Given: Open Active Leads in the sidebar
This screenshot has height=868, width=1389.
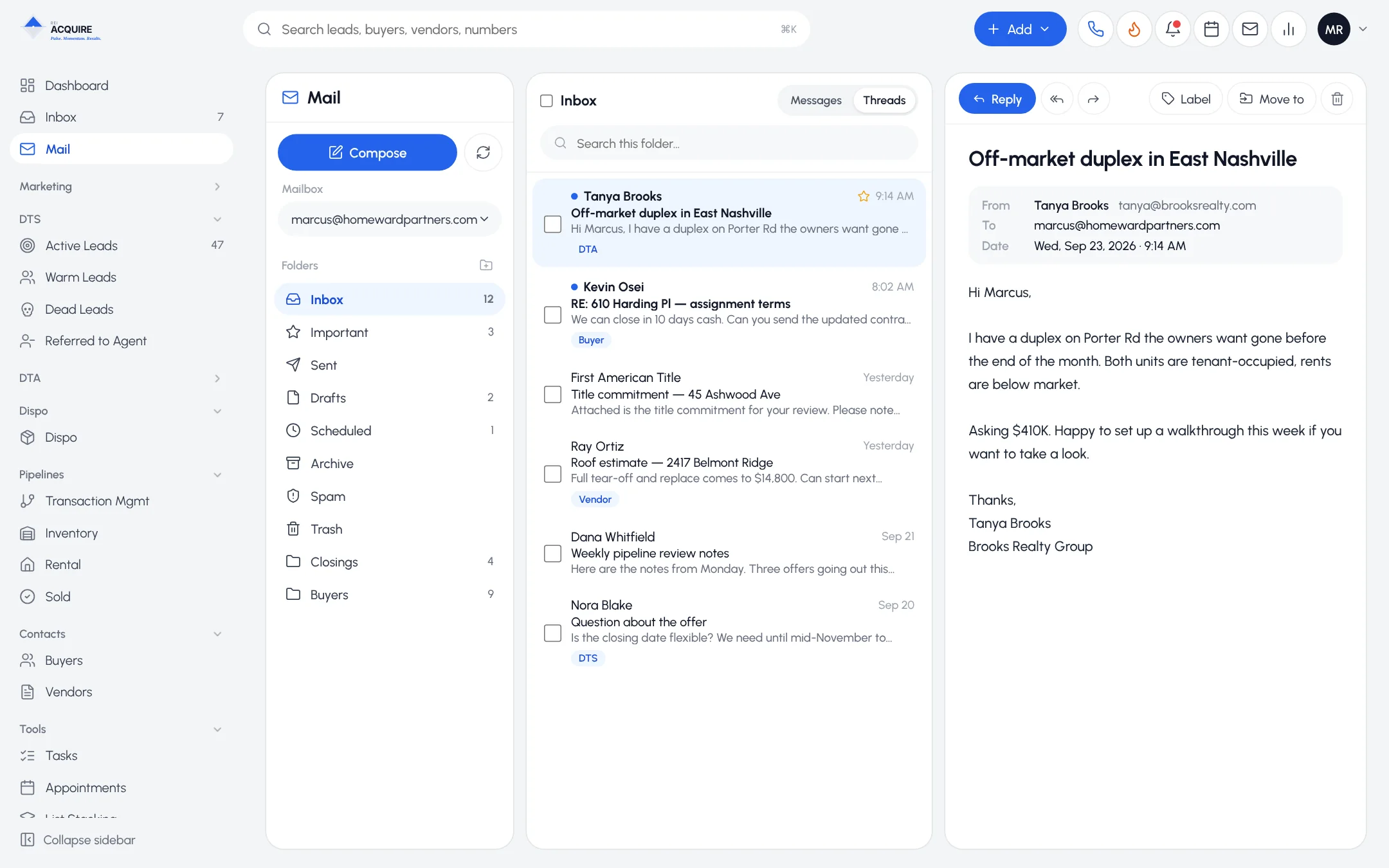Looking at the screenshot, I should tap(121, 246).
